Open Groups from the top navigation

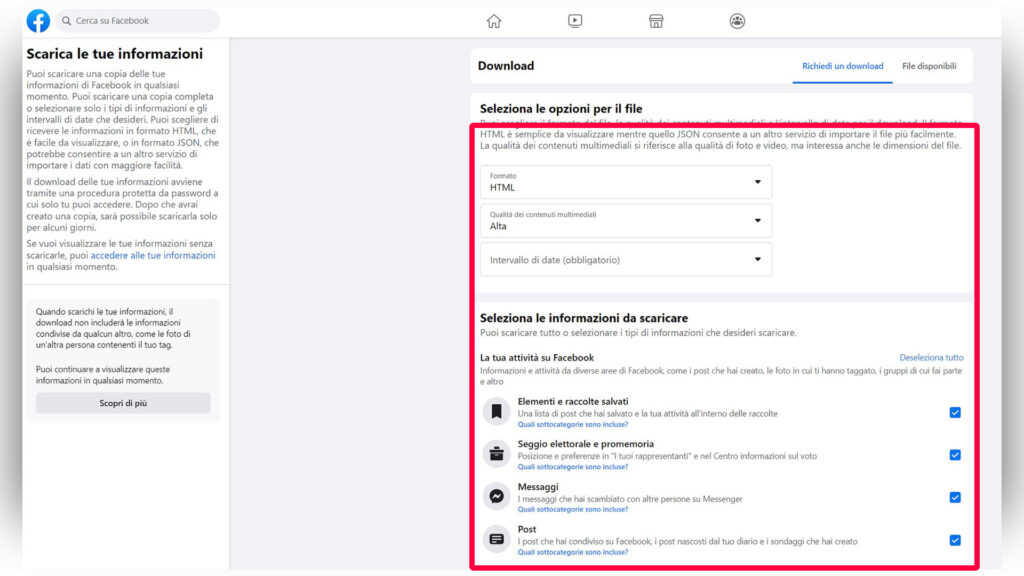737,19
